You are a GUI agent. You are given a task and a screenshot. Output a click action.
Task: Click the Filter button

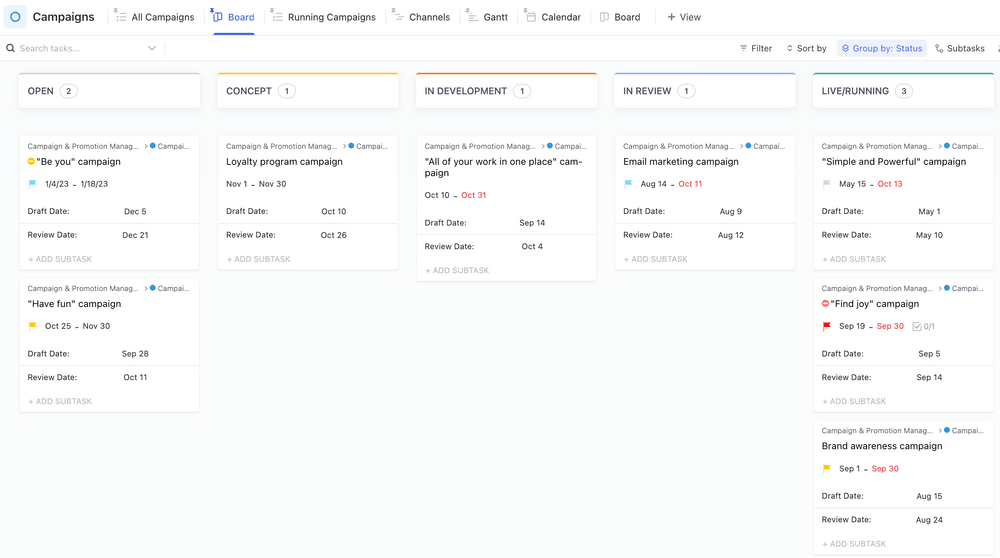tap(755, 48)
